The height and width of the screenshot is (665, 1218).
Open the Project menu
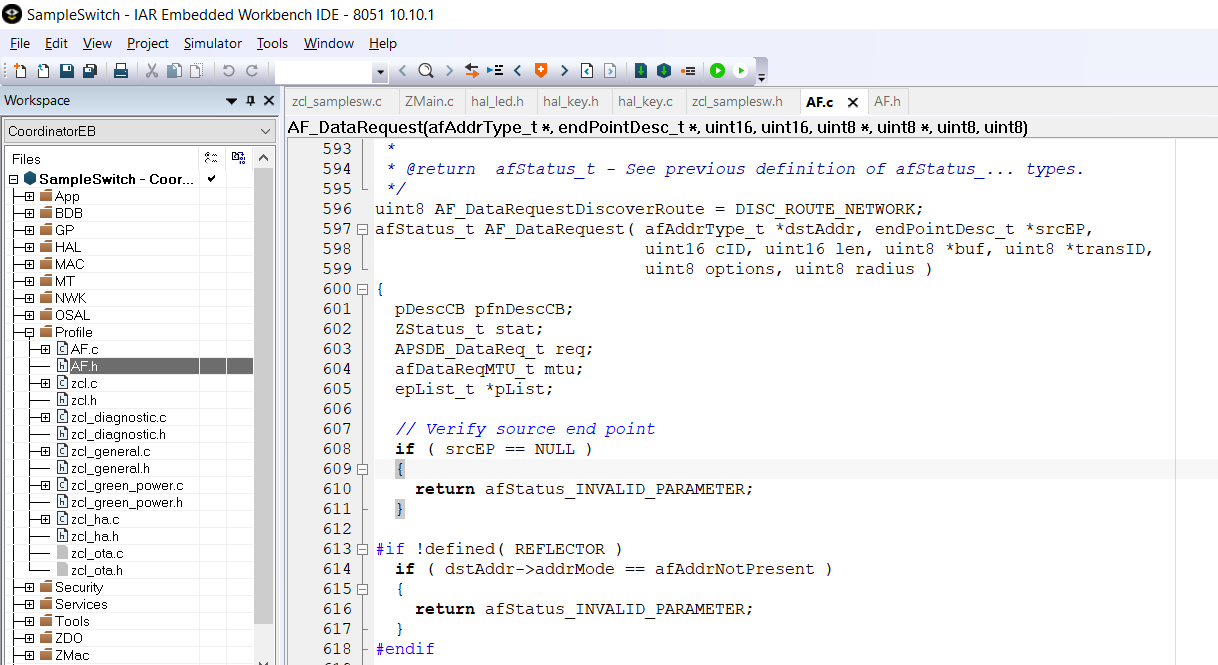[148, 43]
